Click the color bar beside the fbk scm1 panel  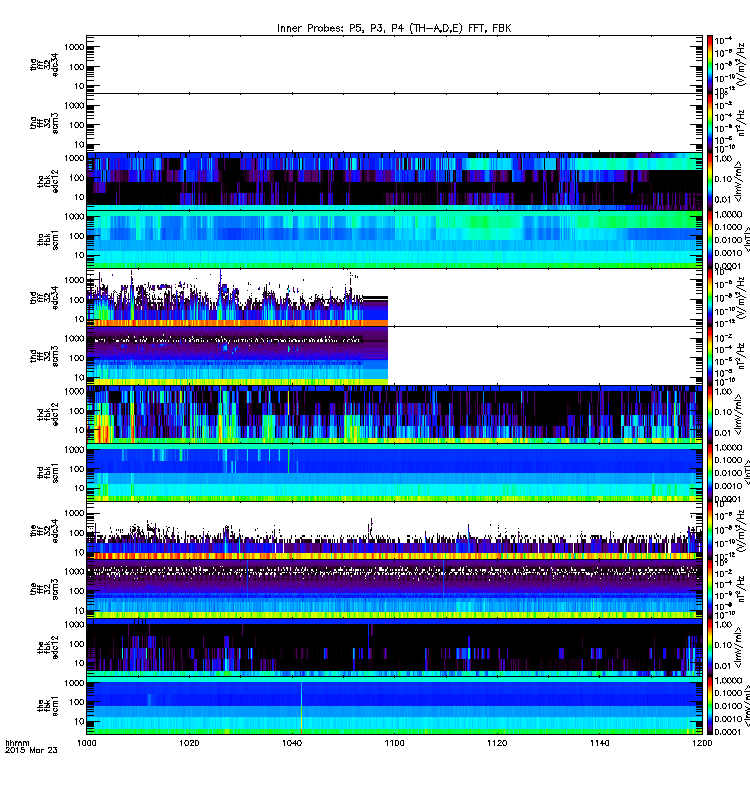click(x=710, y=705)
